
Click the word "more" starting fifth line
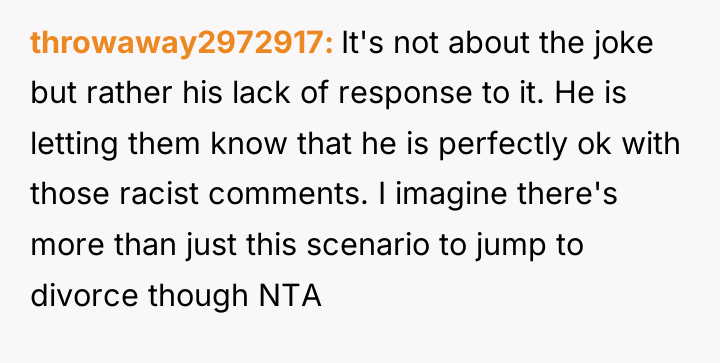(68, 246)
